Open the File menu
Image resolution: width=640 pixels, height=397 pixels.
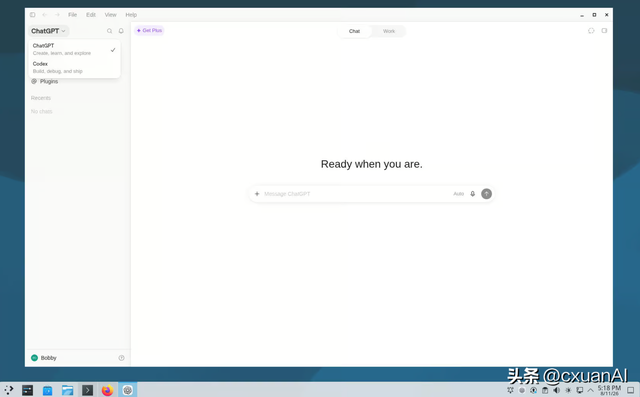pyautogui.click(x=73, y=15)
